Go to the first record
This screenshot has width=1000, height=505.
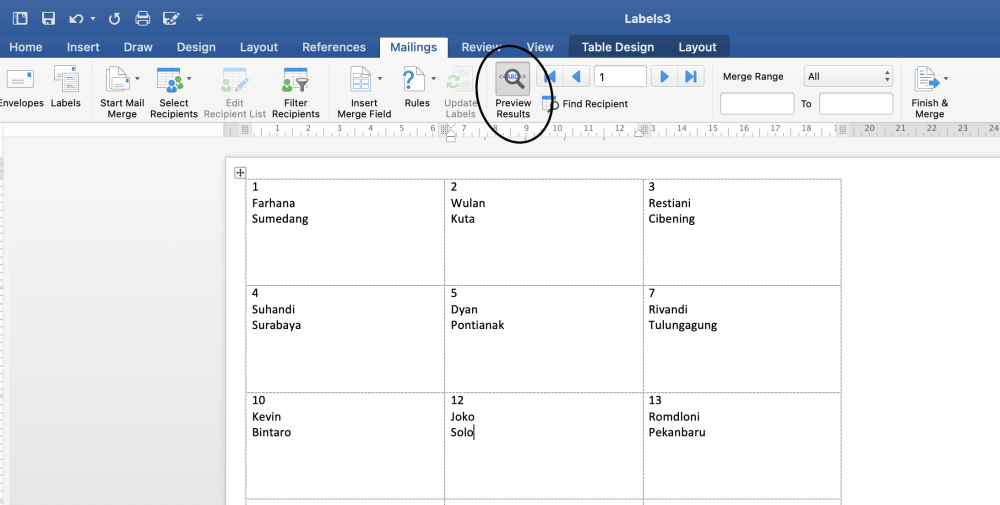(549, 77)
